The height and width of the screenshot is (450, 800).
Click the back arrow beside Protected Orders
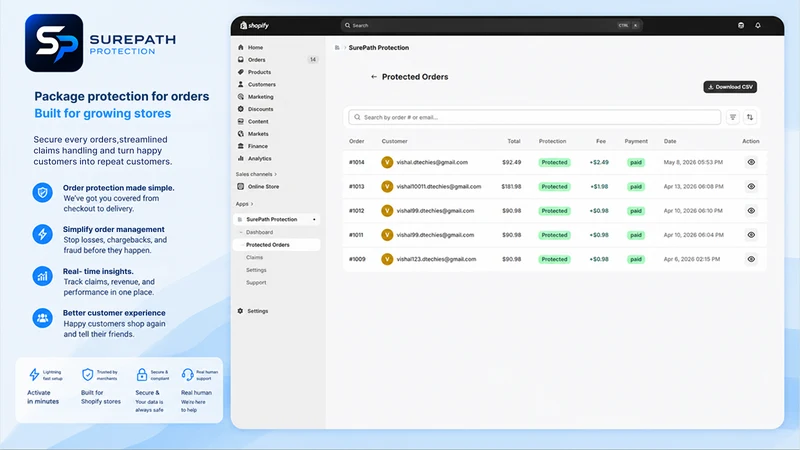pos(374,77)
